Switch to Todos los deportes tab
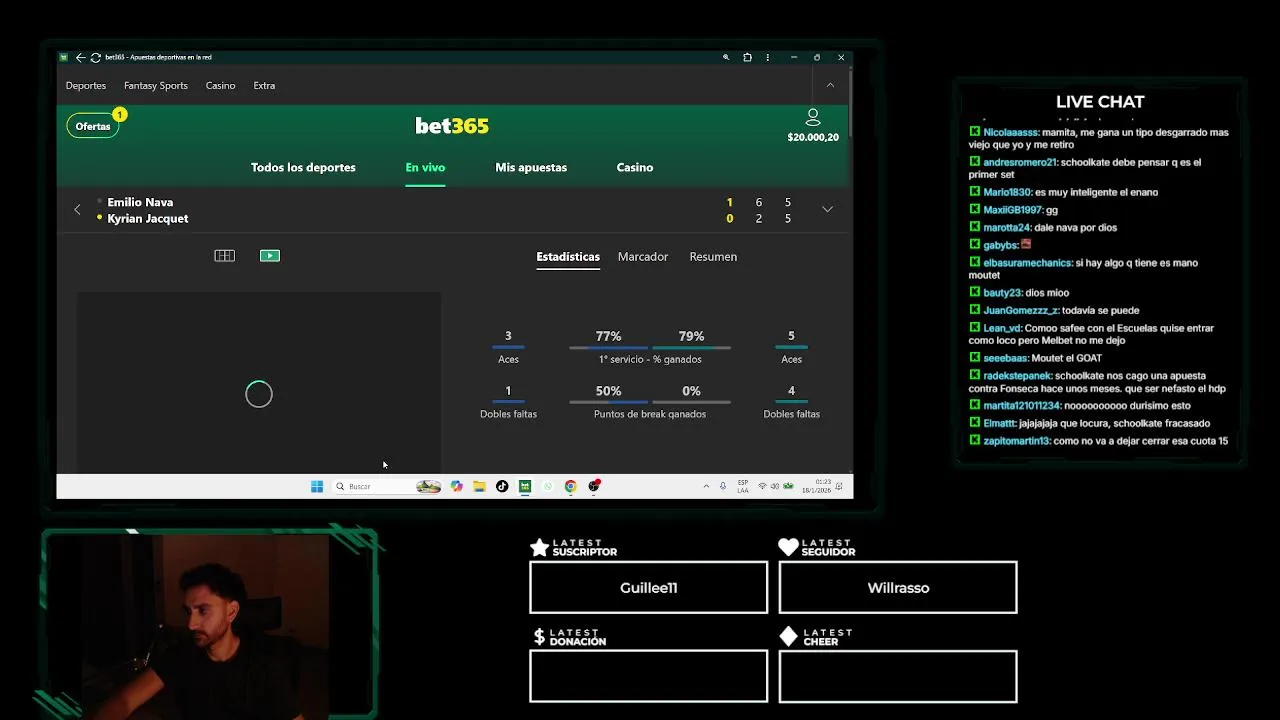The height and width of the screenshot is (720, 1280). (303, 167)
